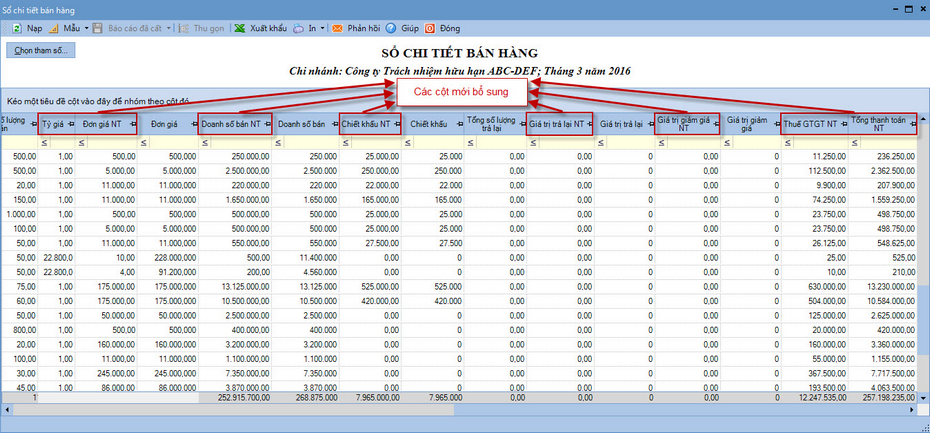Sort by the Doanh số bán column header
This screenshot has width=930, height=433.
coord(301,123)
